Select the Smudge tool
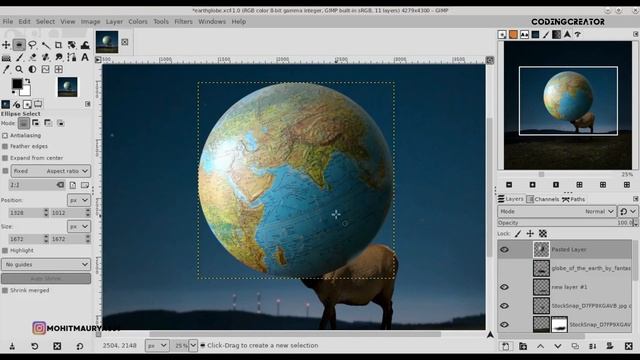 58,57
